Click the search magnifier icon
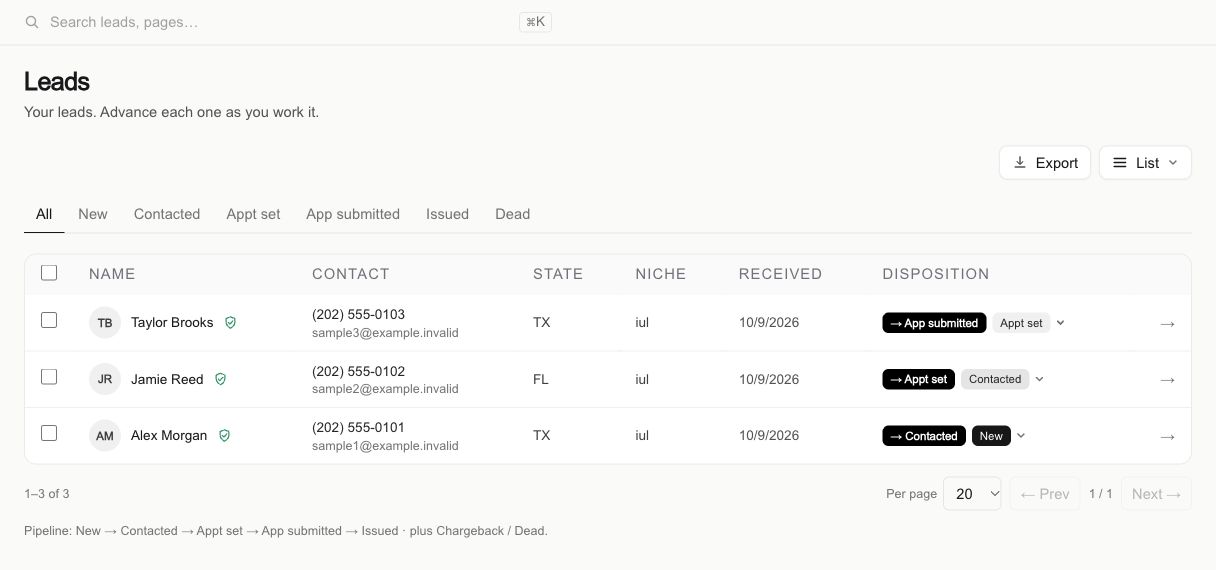The width and height of the screenshot is (1216, 570). [32, 22]
